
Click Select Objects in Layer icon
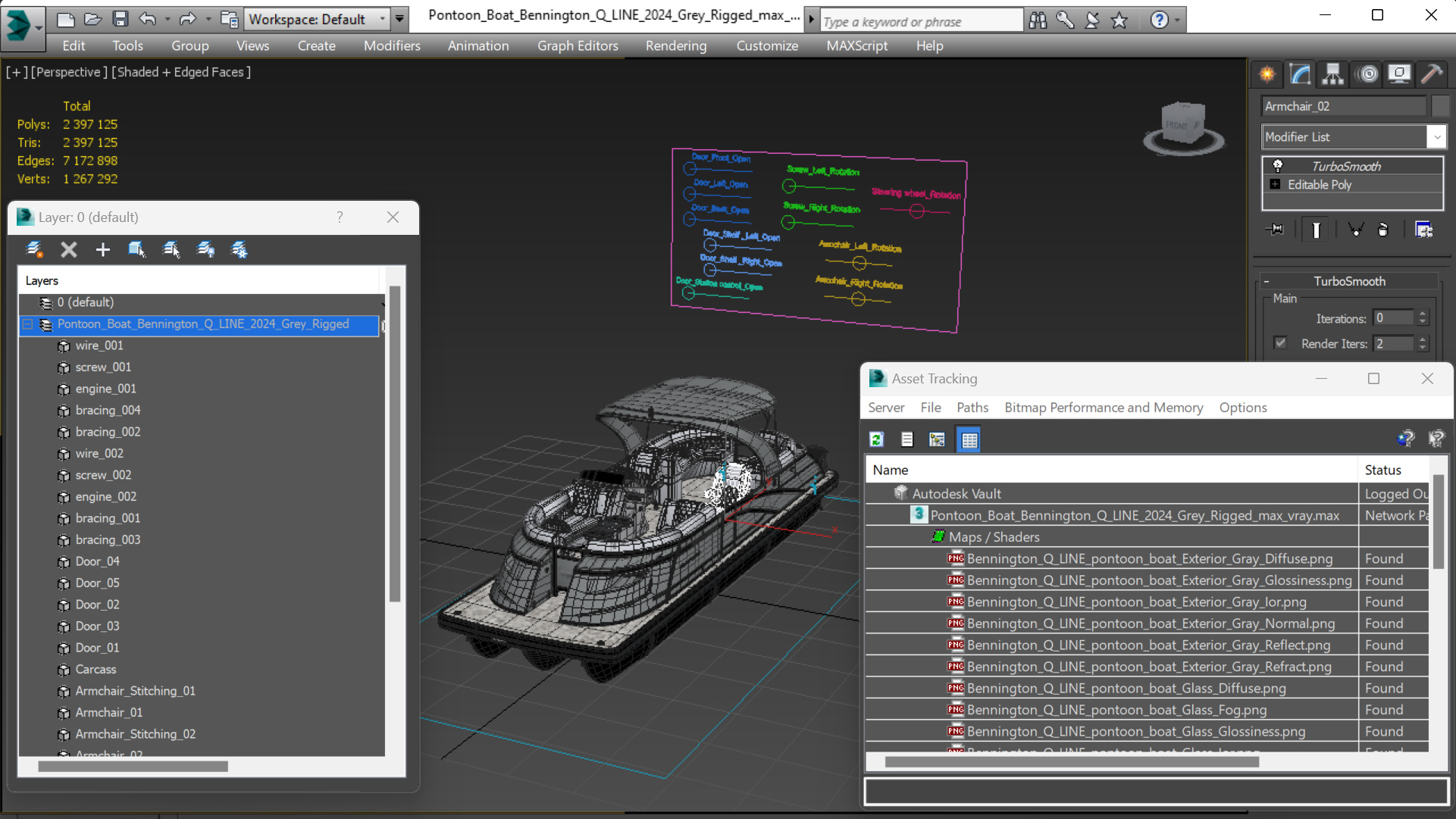(x=136, y=249)
